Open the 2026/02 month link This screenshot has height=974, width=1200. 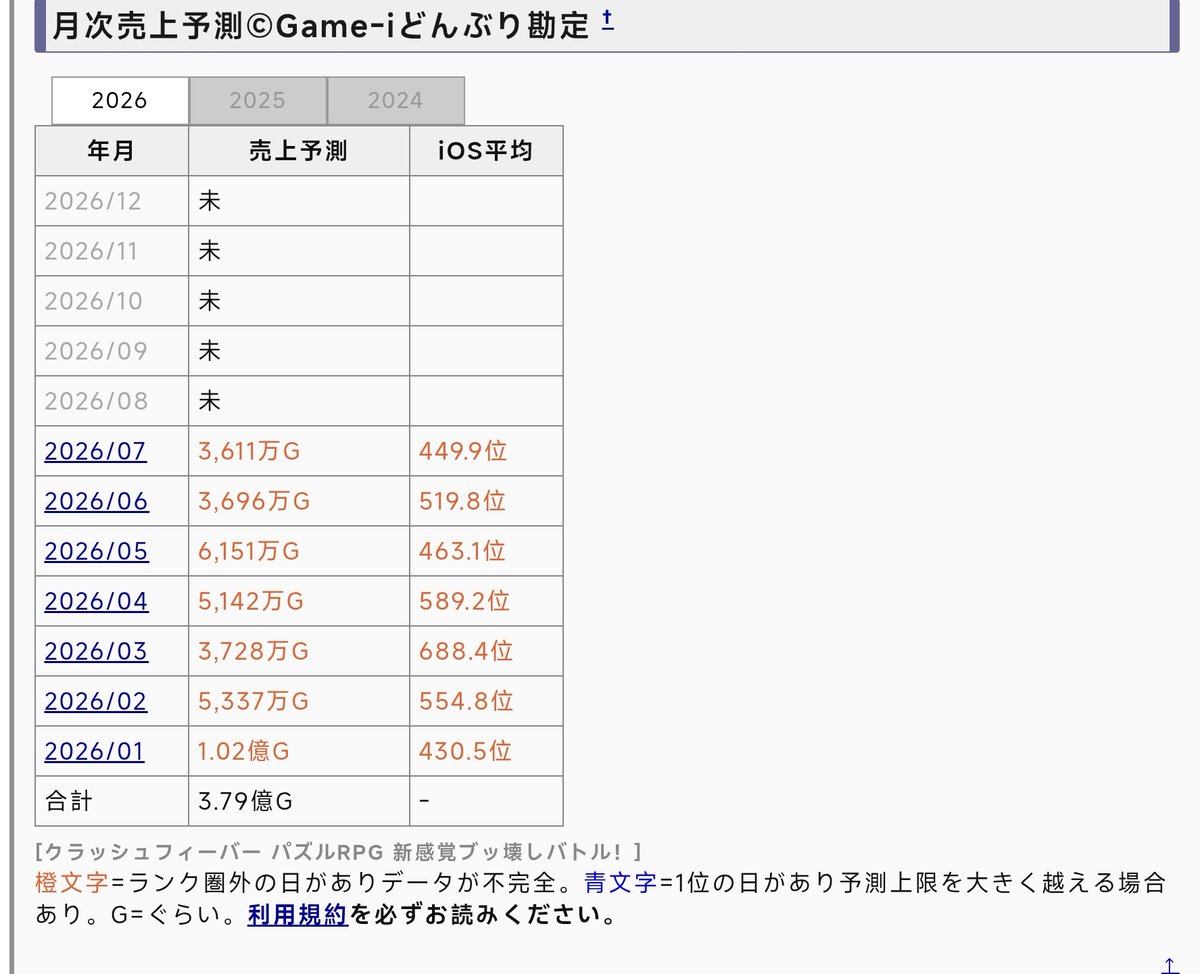click(x=96, y=701)
